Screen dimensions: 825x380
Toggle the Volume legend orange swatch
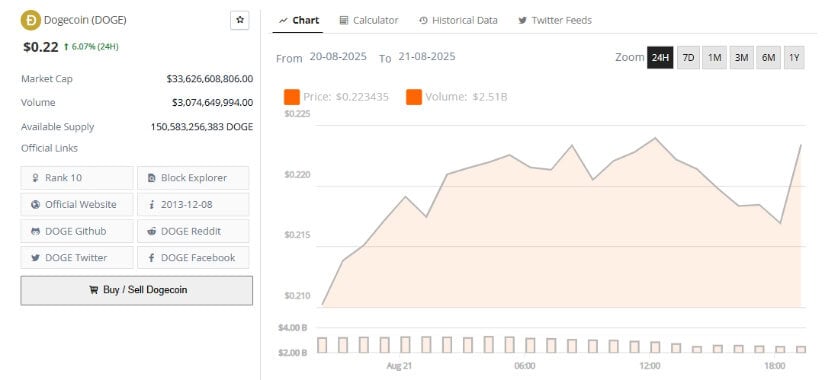414,97
